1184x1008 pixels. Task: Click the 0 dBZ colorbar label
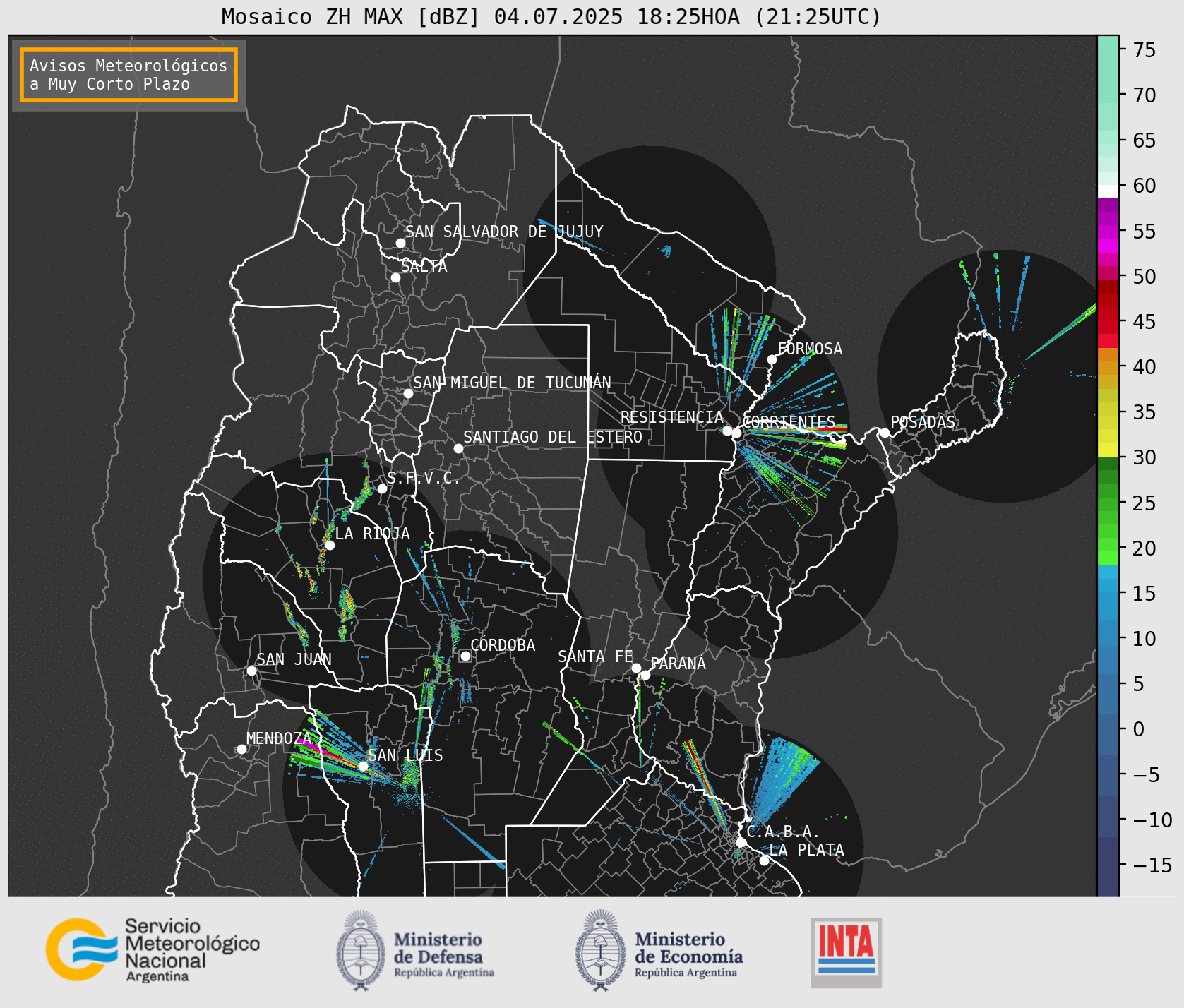(x=1138, y=729)
